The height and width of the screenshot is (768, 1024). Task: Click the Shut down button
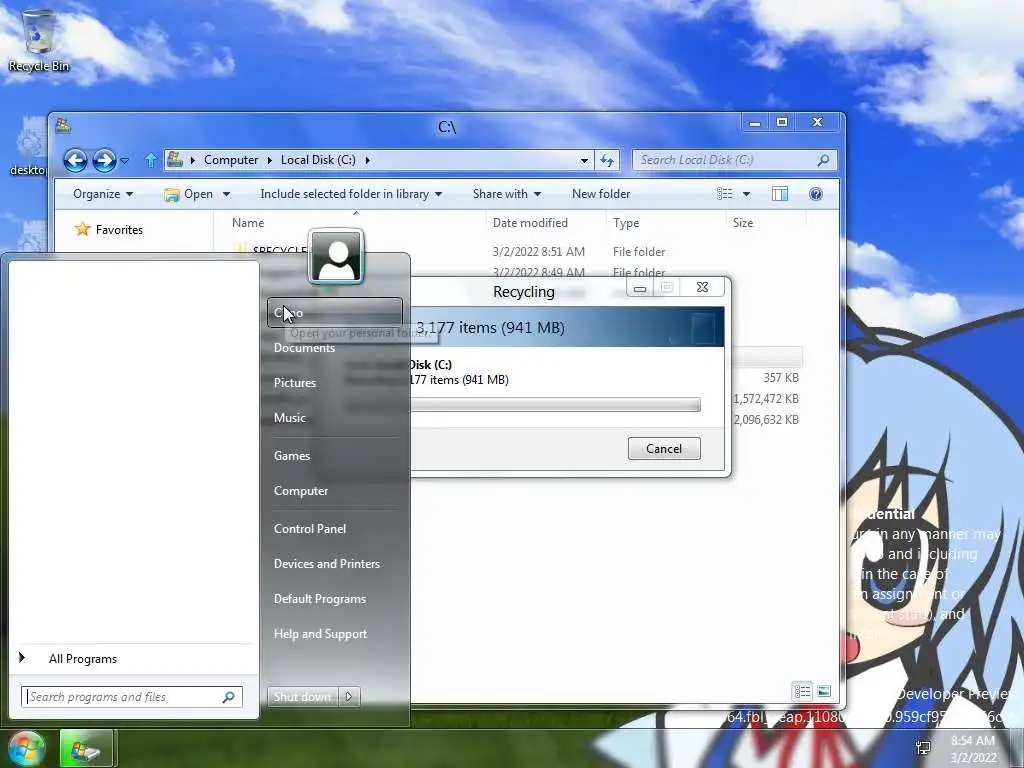tap(302, 697)
